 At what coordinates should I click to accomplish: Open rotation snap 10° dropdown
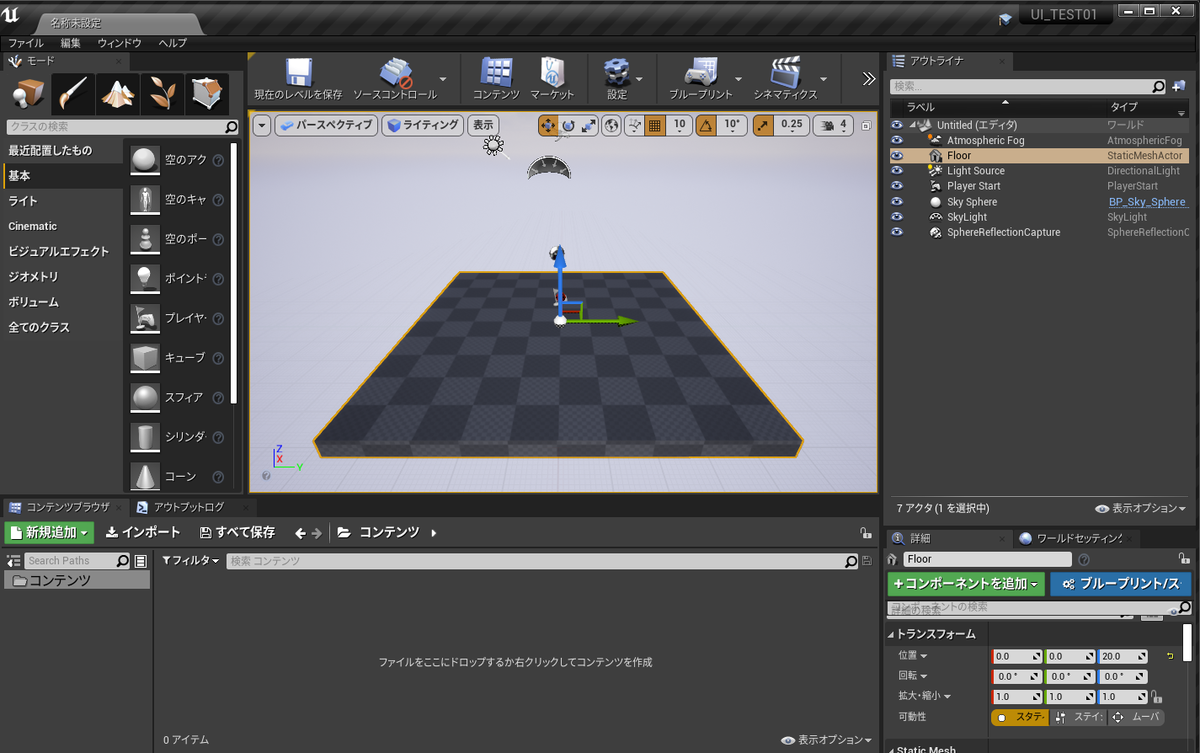click(x=732, y=125)
